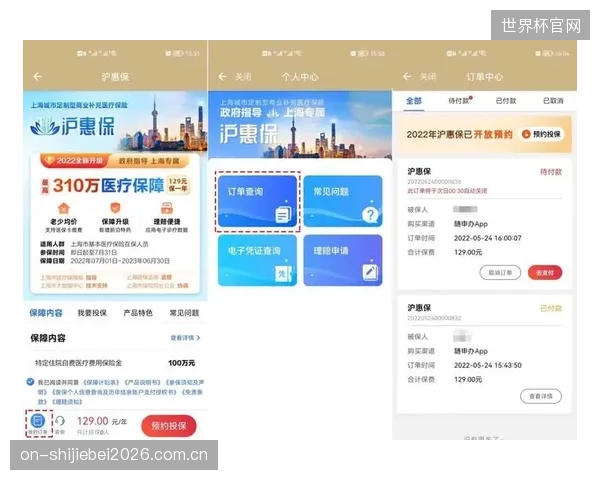
Task: Tap red 去支付 button
Action: 545,273
